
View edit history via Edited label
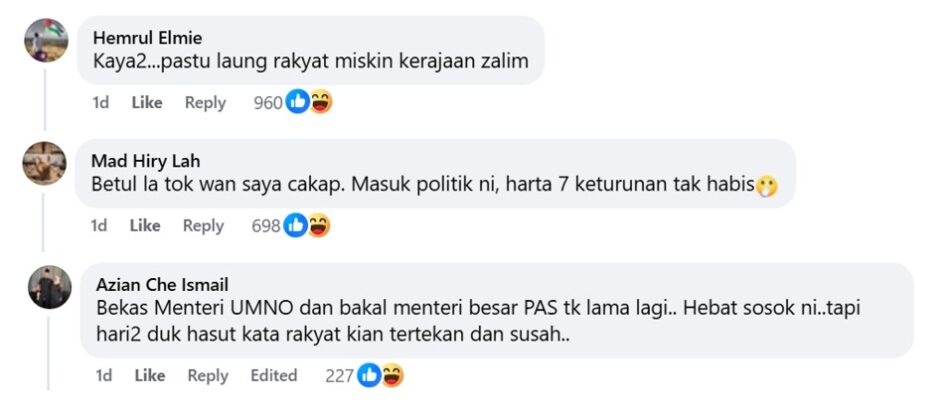pos(274,375)
